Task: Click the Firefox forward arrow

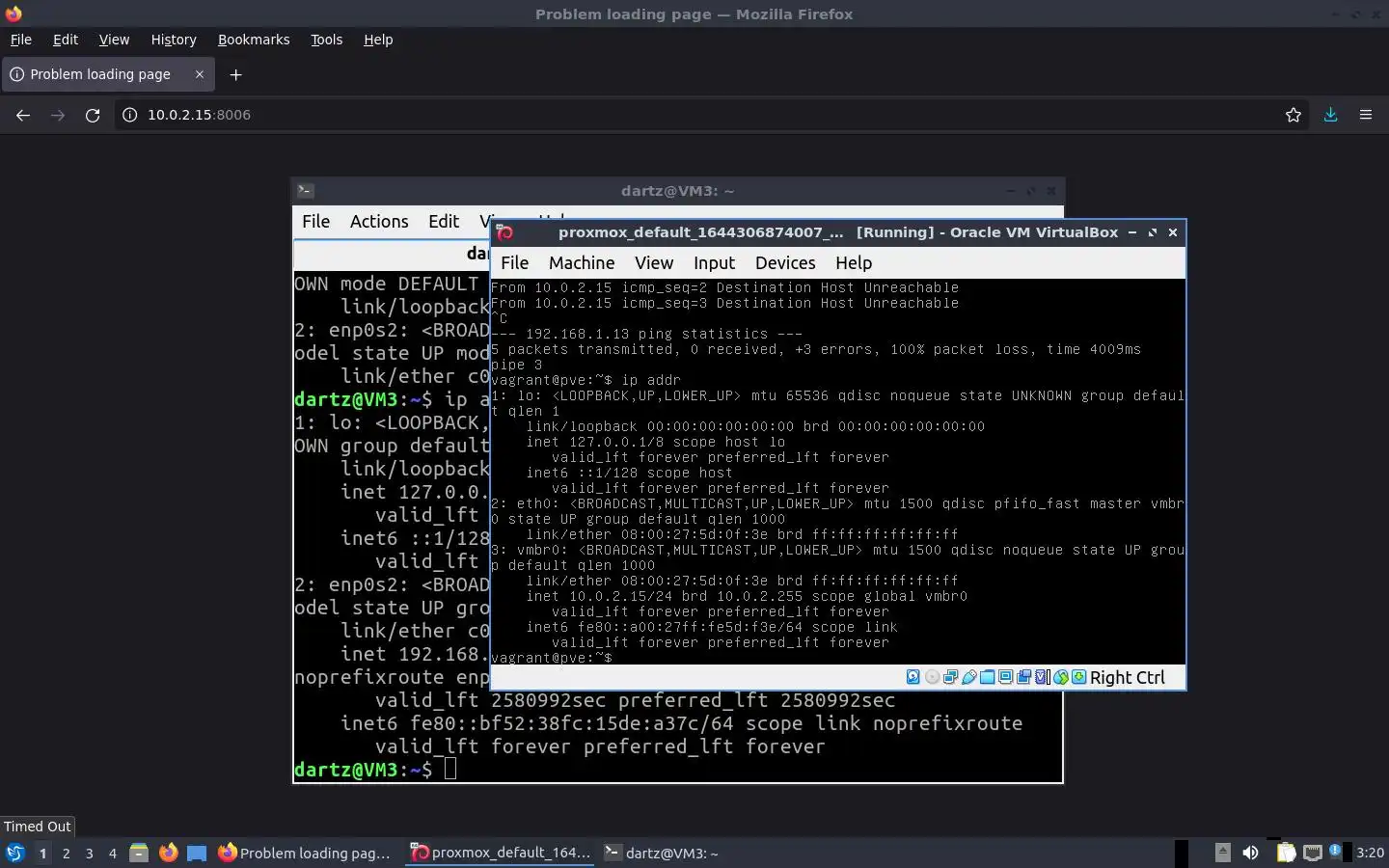Action: coord(58,115)
